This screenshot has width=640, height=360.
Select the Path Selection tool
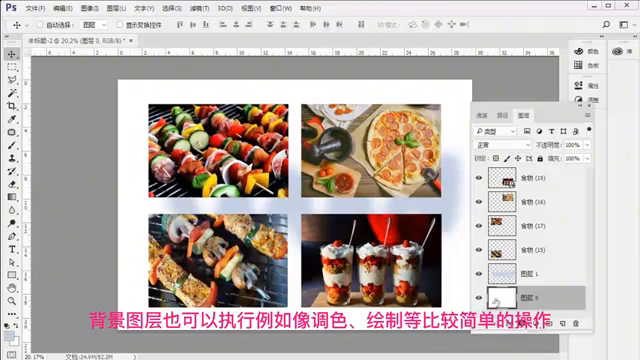tap(11, 262)
